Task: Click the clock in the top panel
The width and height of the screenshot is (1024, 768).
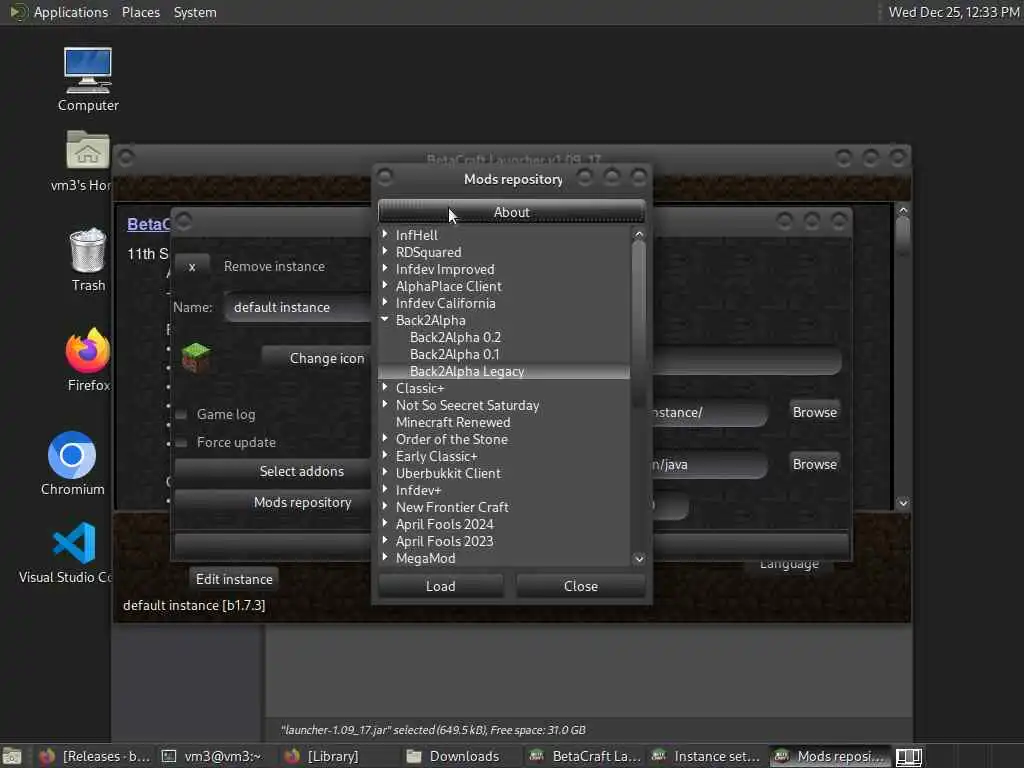Action: 954,12
